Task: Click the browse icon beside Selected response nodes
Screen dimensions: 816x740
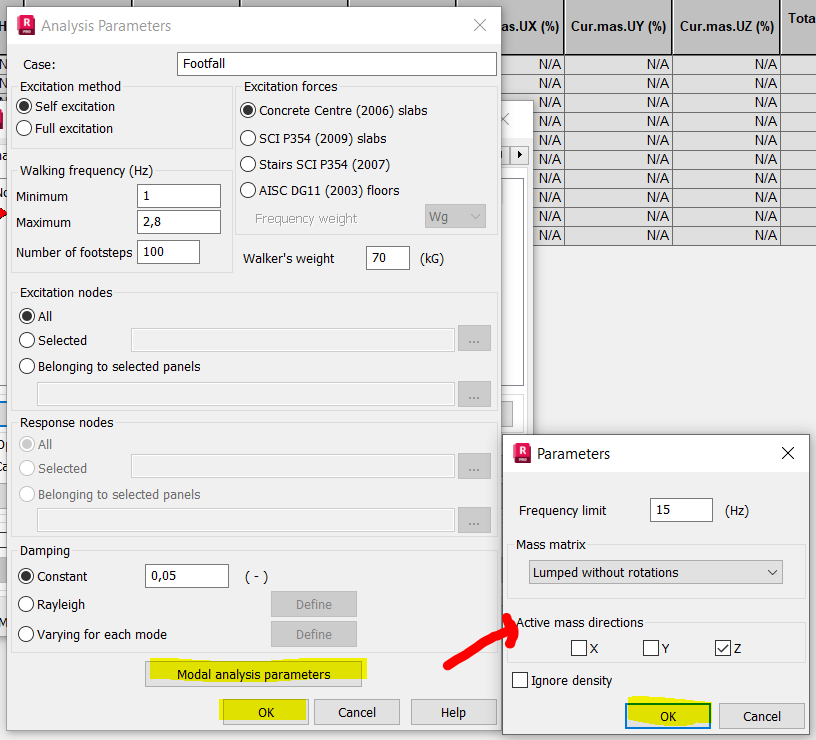Action: pyautogui.click(x=474, y=467)
